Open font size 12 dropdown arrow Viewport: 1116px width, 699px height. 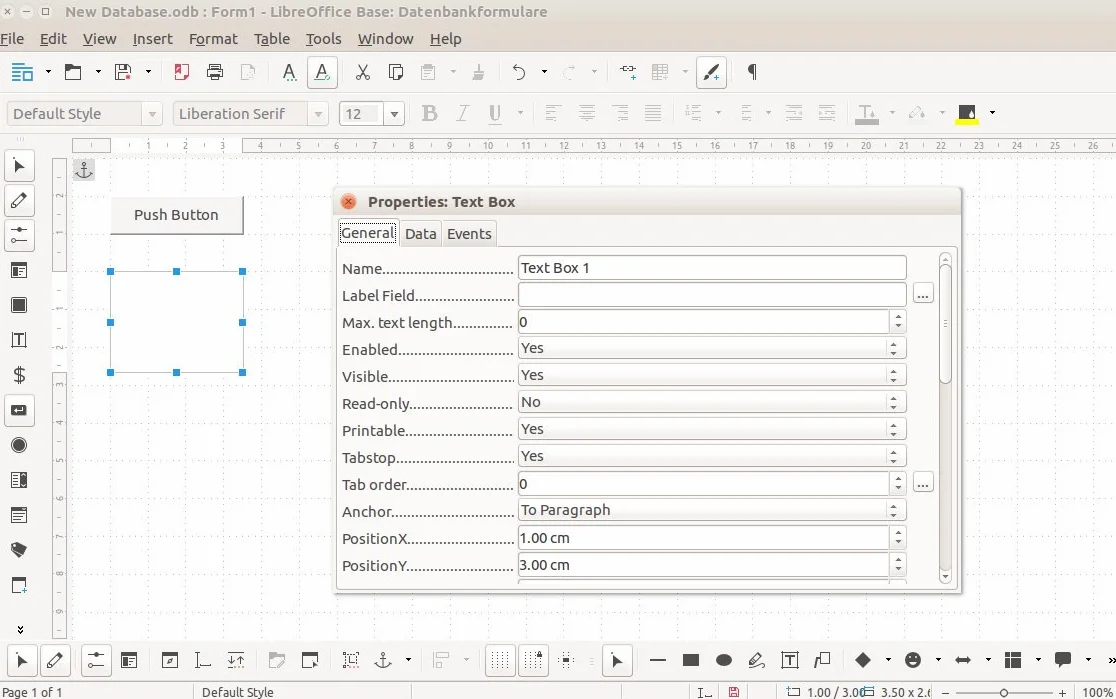(394, 114)
